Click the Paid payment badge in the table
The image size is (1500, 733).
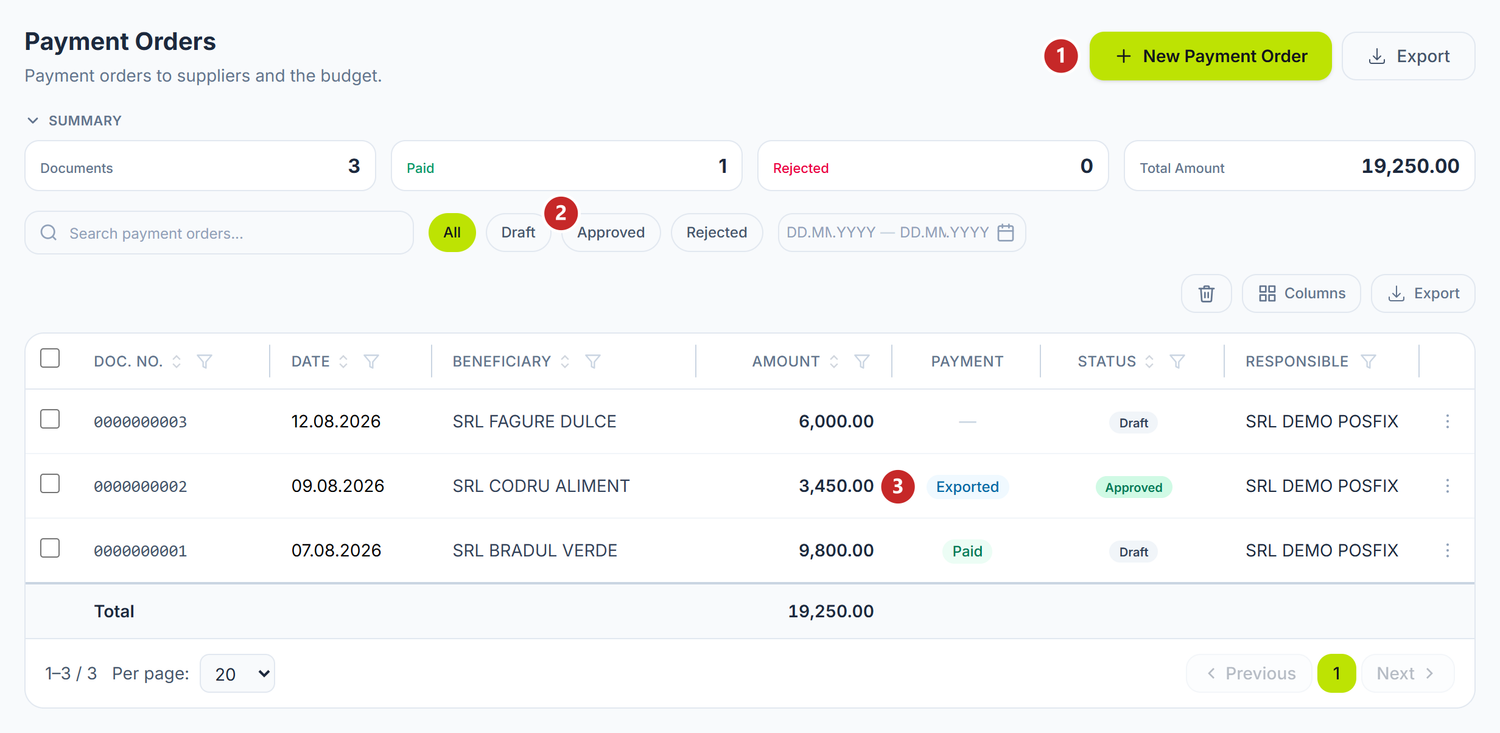coord(967,551)
